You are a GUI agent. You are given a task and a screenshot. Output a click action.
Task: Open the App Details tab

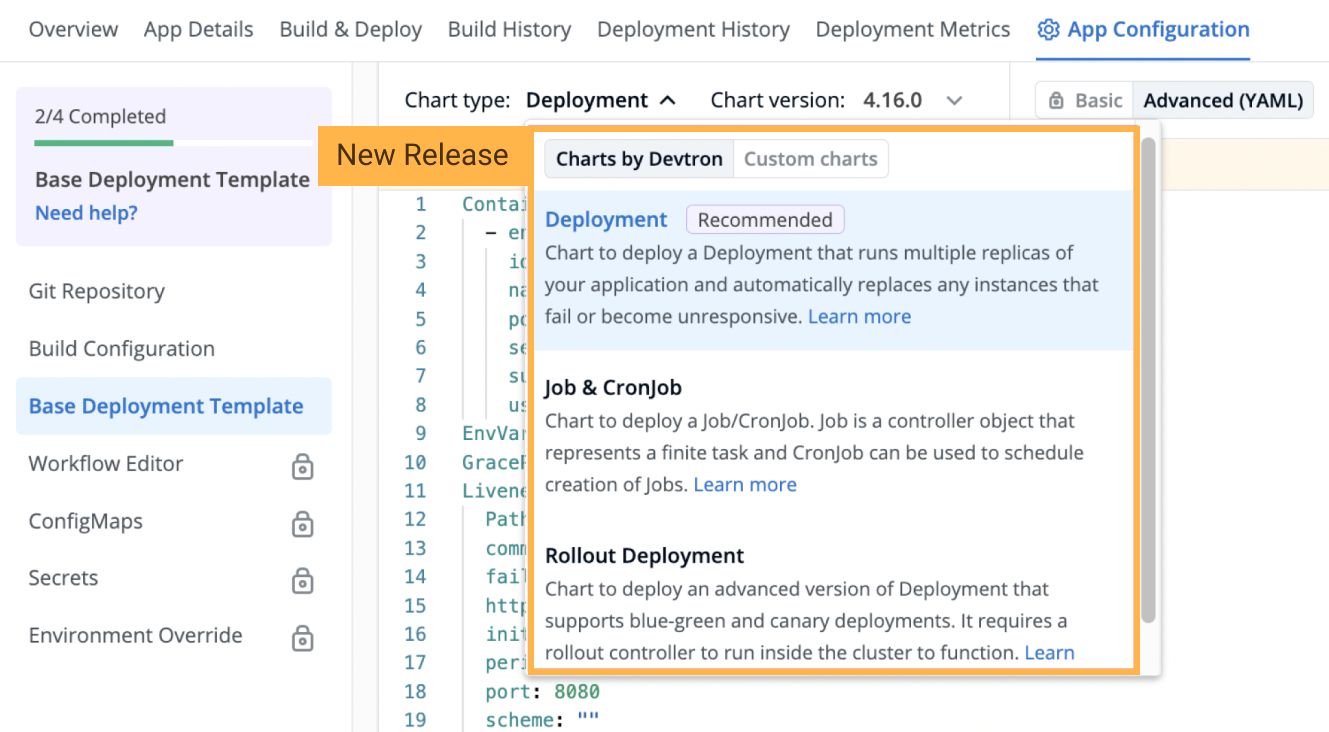click(198, 30)
